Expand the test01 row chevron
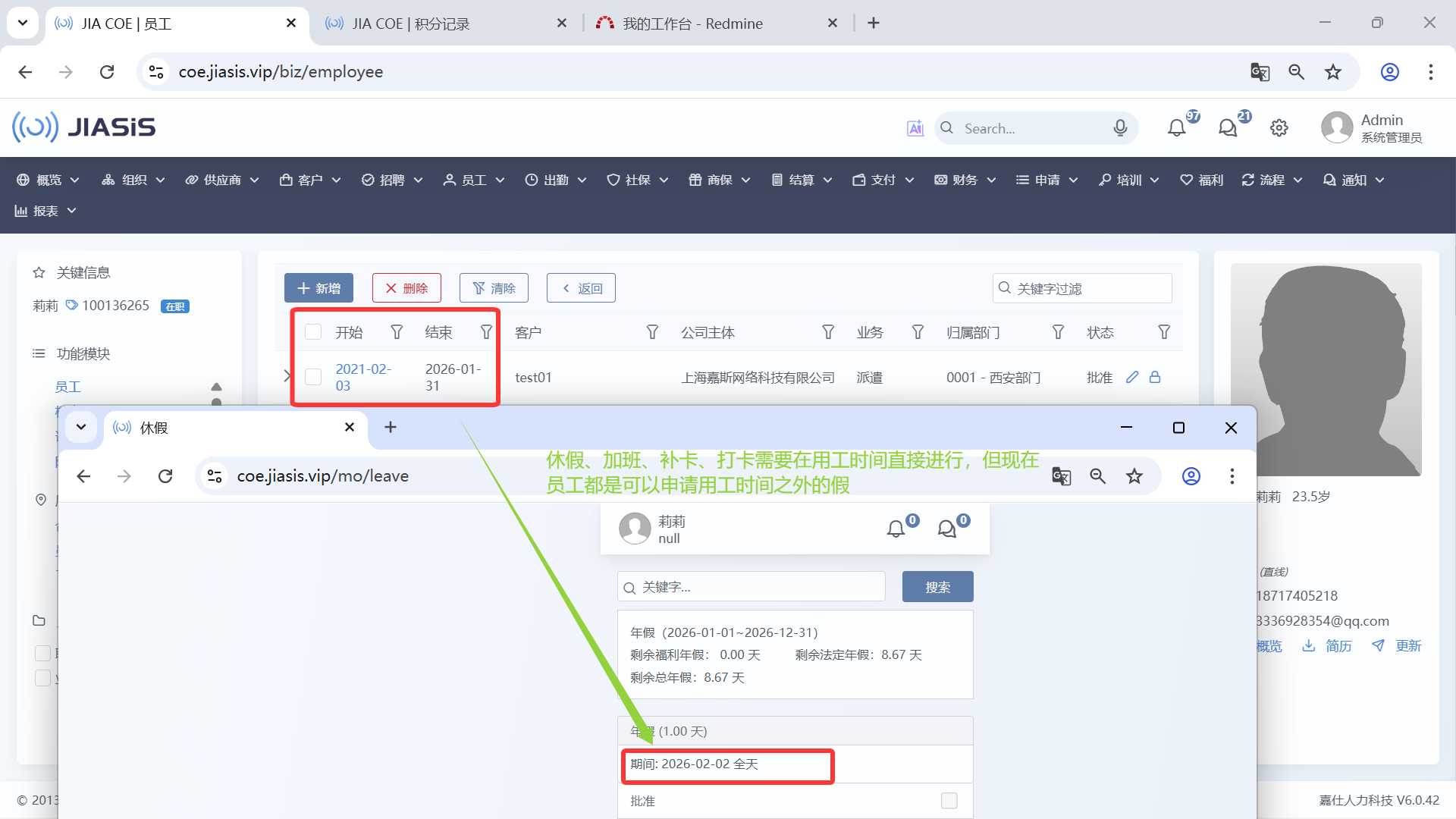 point(287,375)
